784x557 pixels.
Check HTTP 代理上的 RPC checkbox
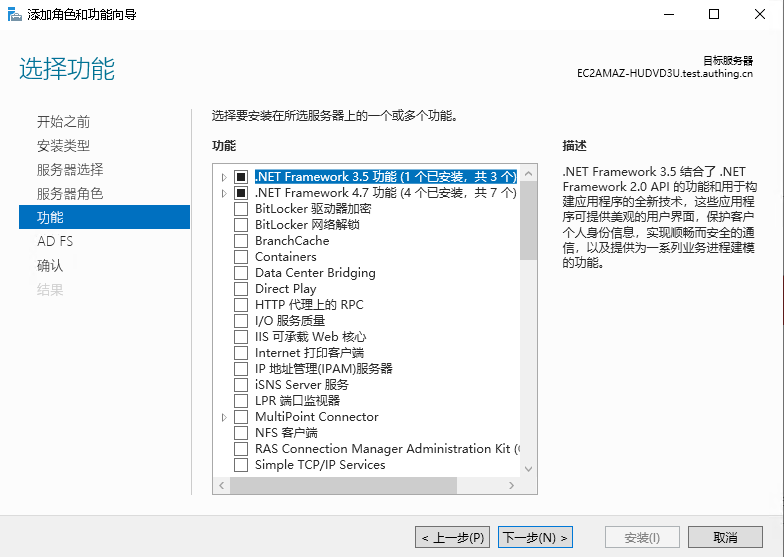pyautogui.click(x=241, y=305)
